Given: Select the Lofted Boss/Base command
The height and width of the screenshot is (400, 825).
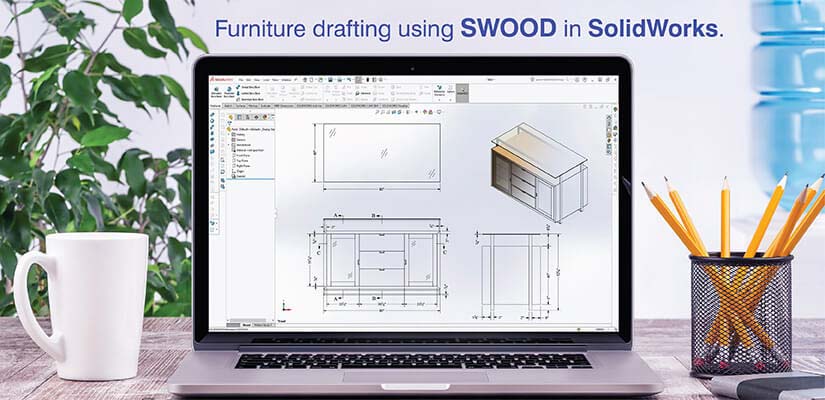Looking at the screenshot, I should (x=250, y=93).
